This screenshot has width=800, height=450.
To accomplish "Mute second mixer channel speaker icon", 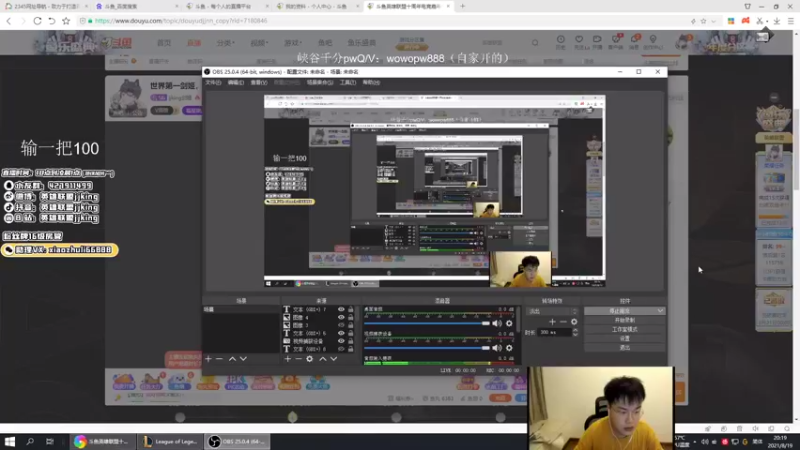I will click(x=497, y=348).
